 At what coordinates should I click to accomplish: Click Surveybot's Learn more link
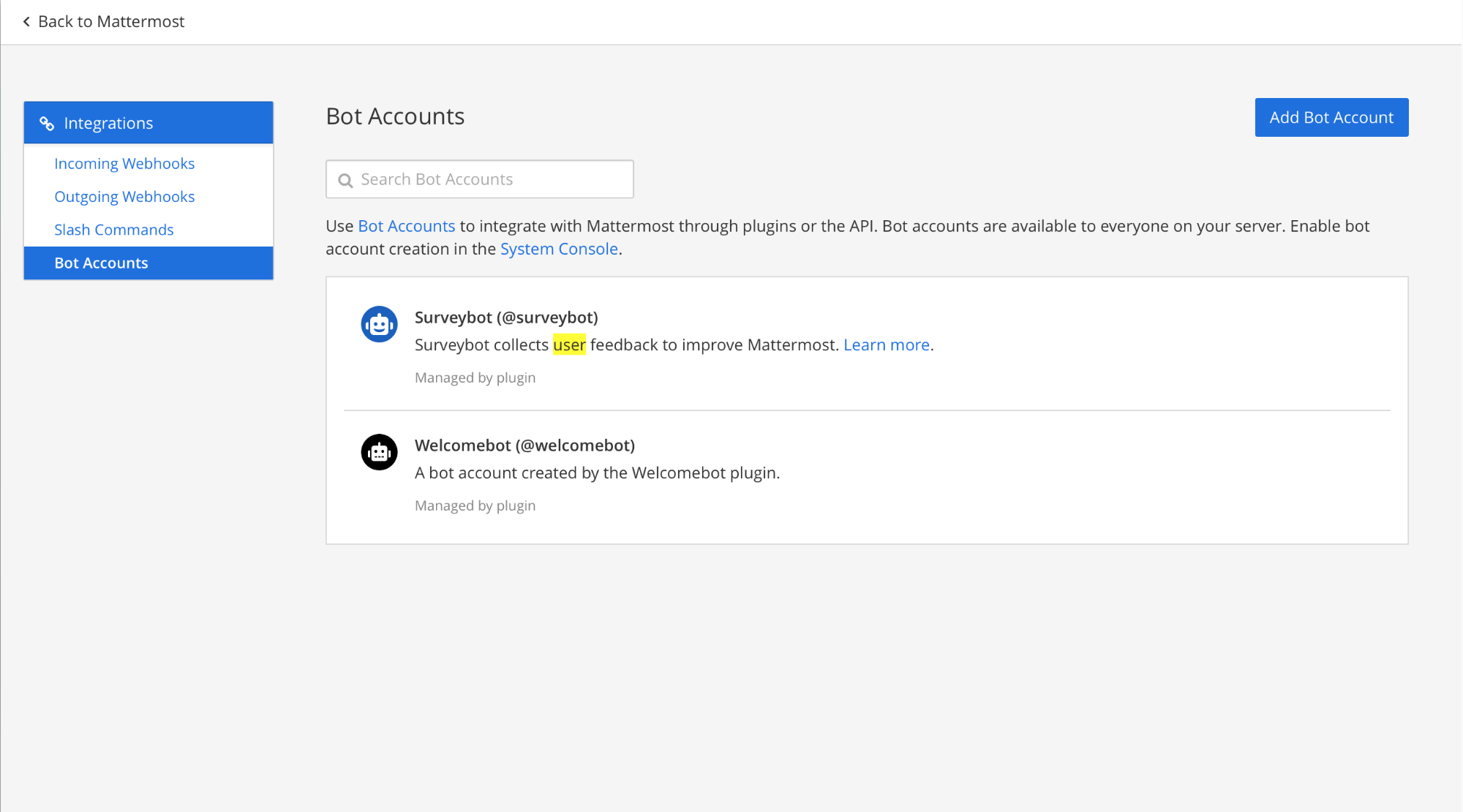[x=886, y=345]
